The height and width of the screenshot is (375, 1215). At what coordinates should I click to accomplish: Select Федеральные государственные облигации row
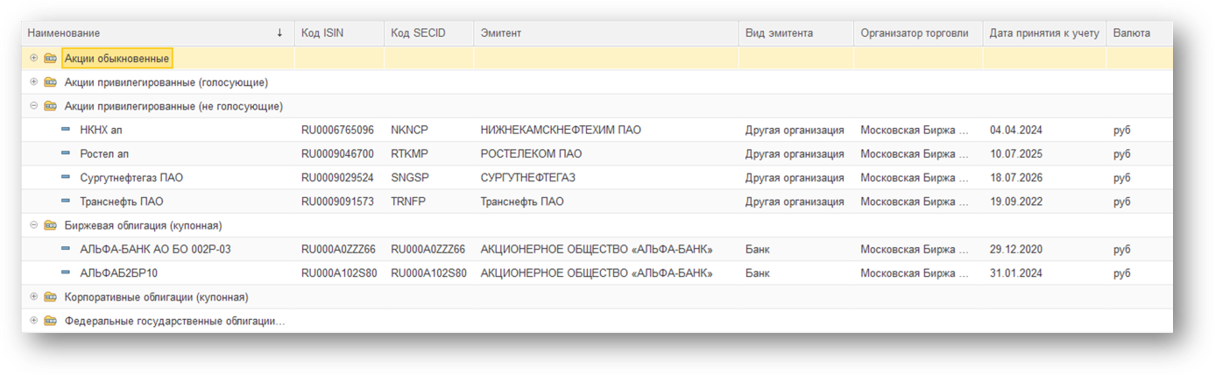598,321
